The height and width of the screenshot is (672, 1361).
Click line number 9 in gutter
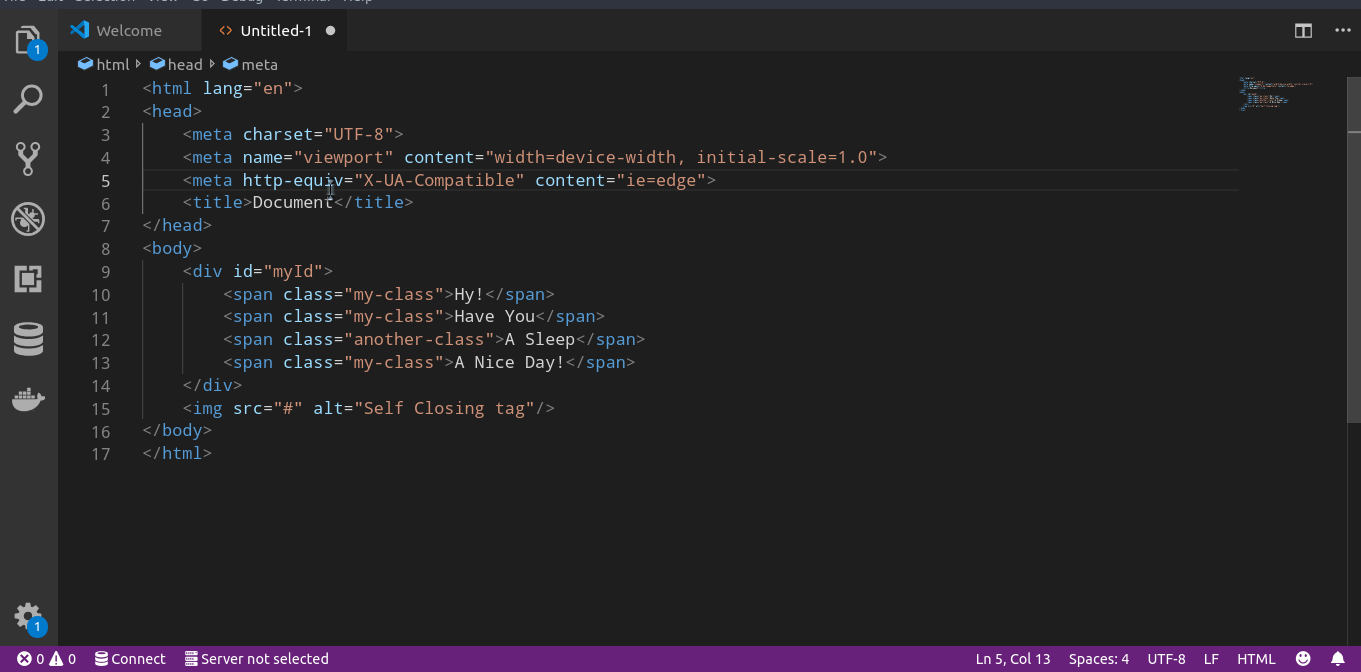pos(106,272)
